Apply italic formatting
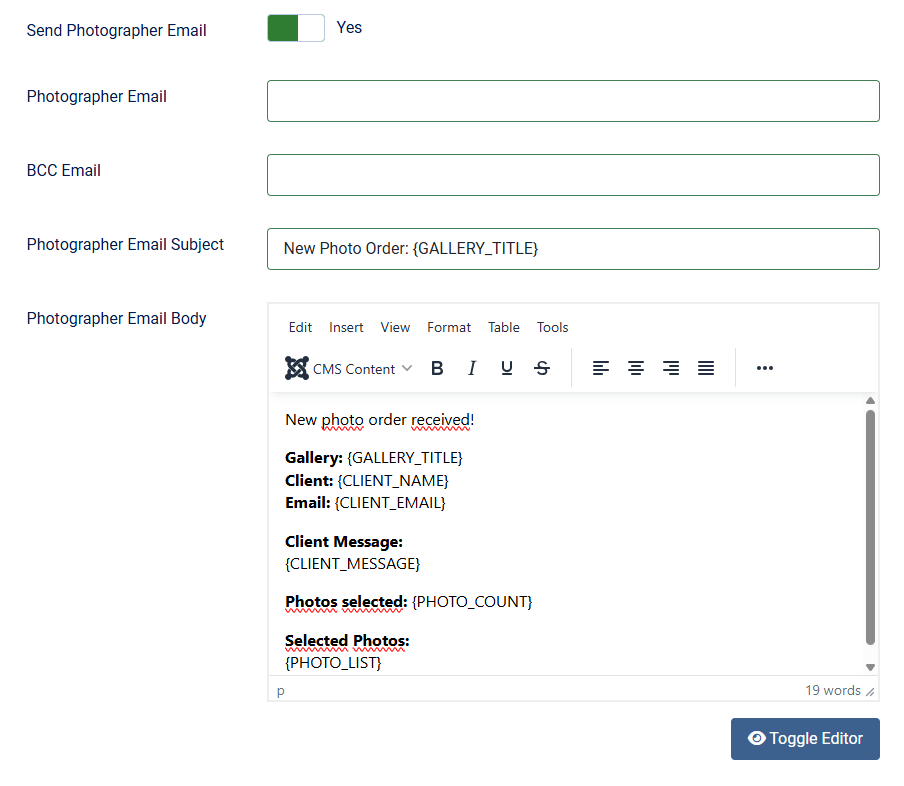The width and height of the screenshot is (904, 786). [x=472, y=368]
